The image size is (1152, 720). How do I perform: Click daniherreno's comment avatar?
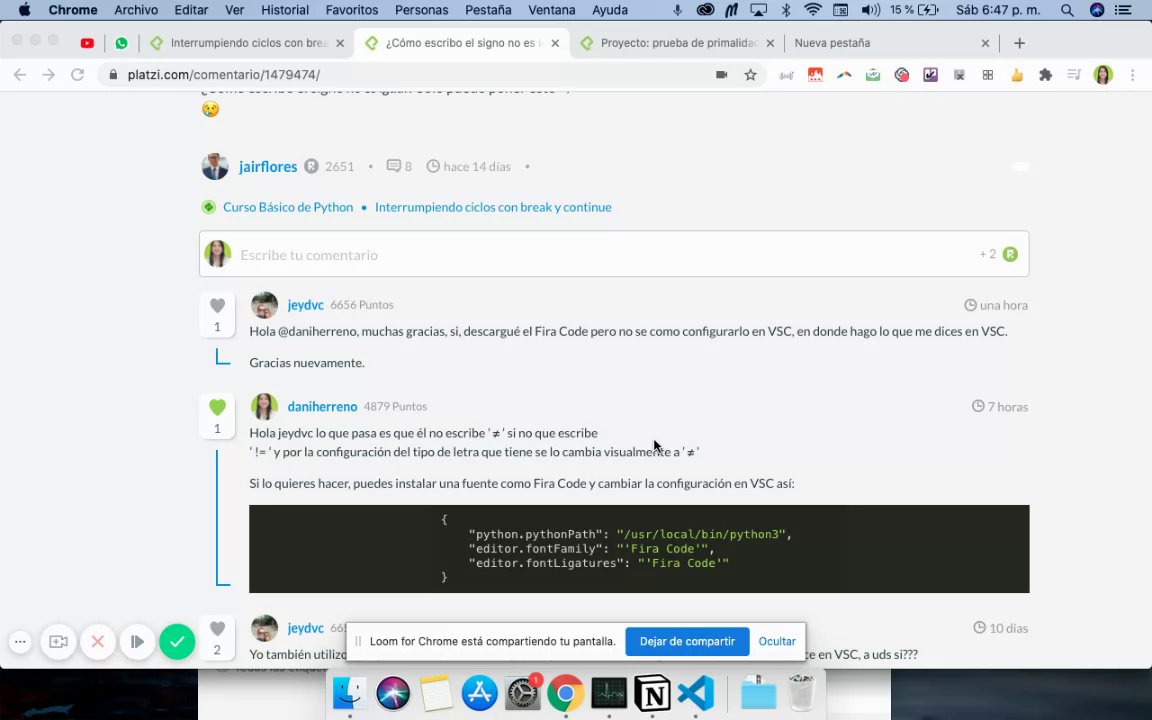pyautogui.click(x=264, y=406)
